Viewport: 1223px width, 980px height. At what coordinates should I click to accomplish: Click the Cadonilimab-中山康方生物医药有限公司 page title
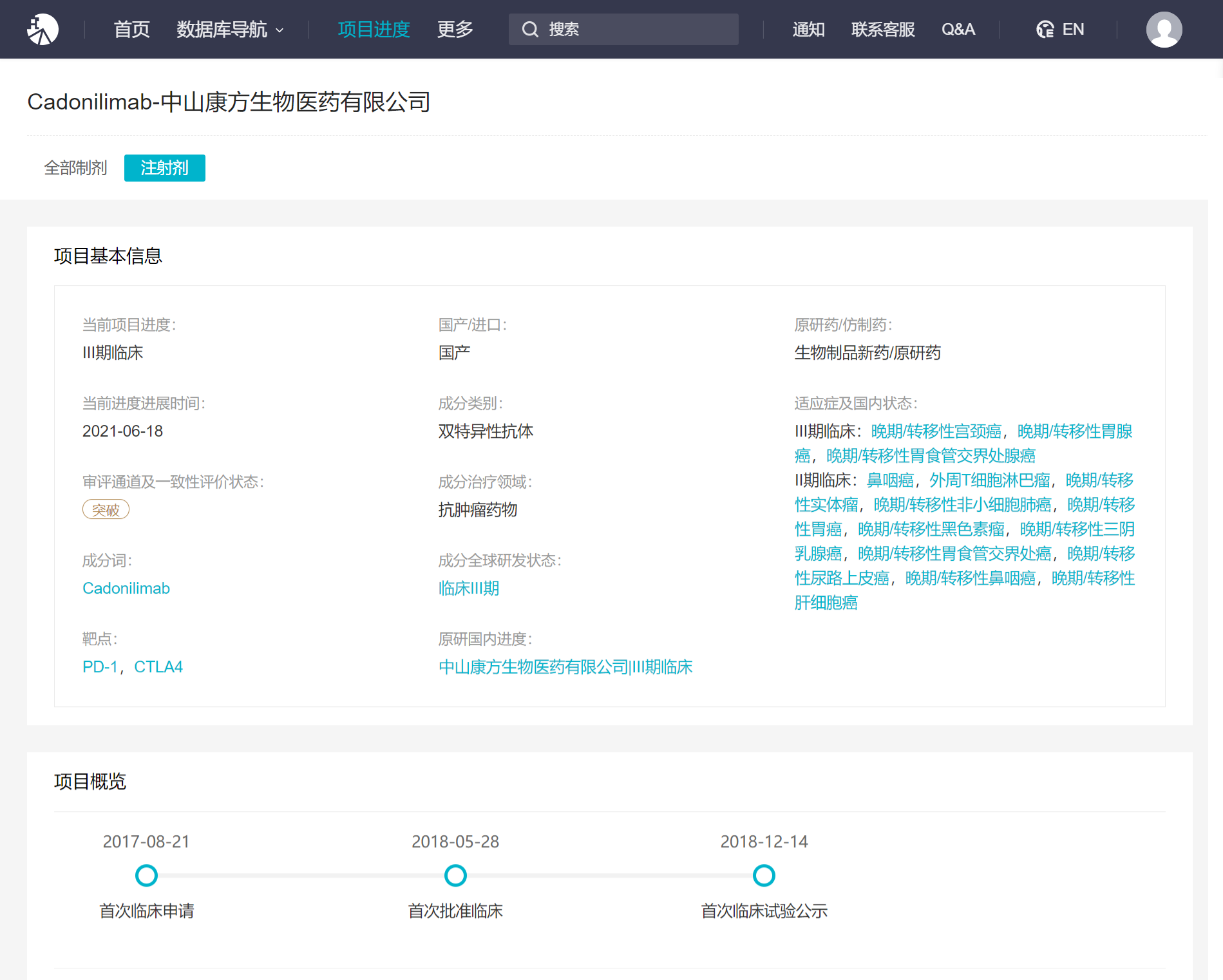pos(229,102)
